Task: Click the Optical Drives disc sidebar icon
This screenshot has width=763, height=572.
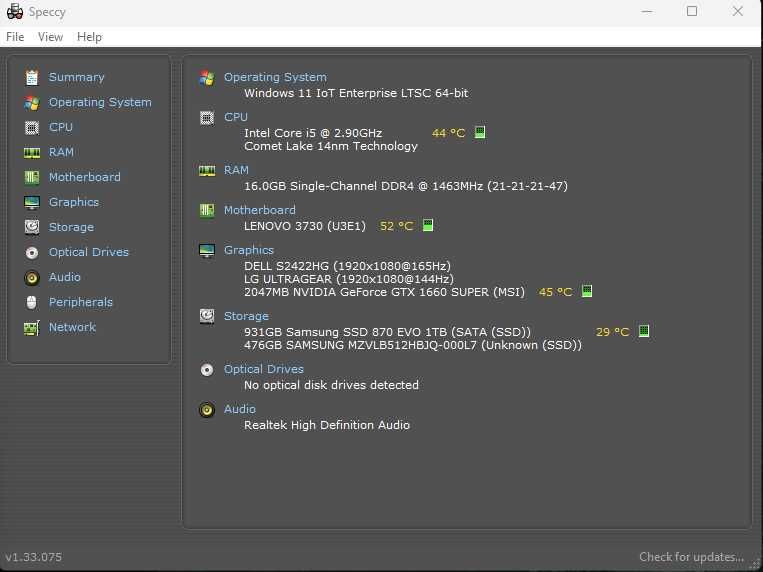Action: pos(32,252)
